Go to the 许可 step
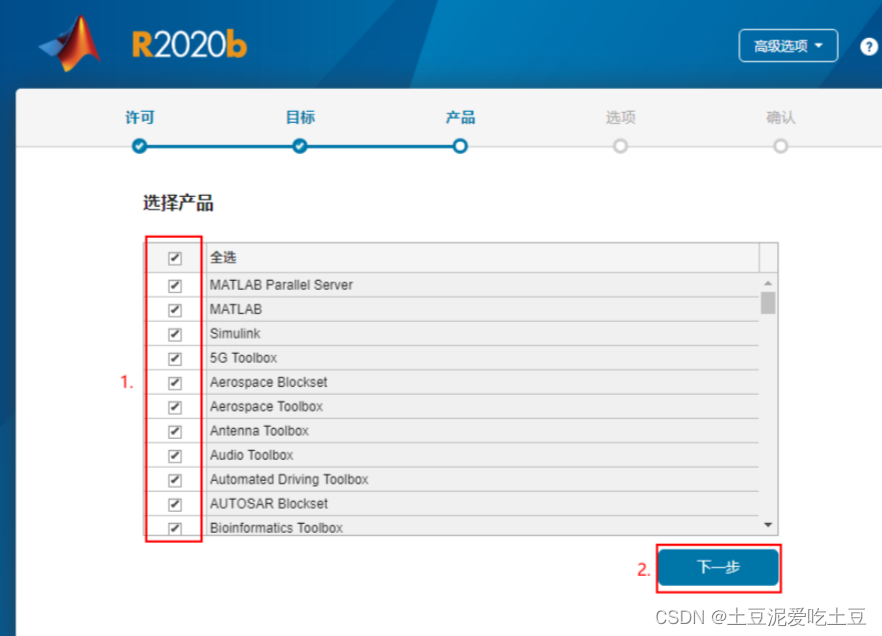The image size is (882, 636). (140, 118)
